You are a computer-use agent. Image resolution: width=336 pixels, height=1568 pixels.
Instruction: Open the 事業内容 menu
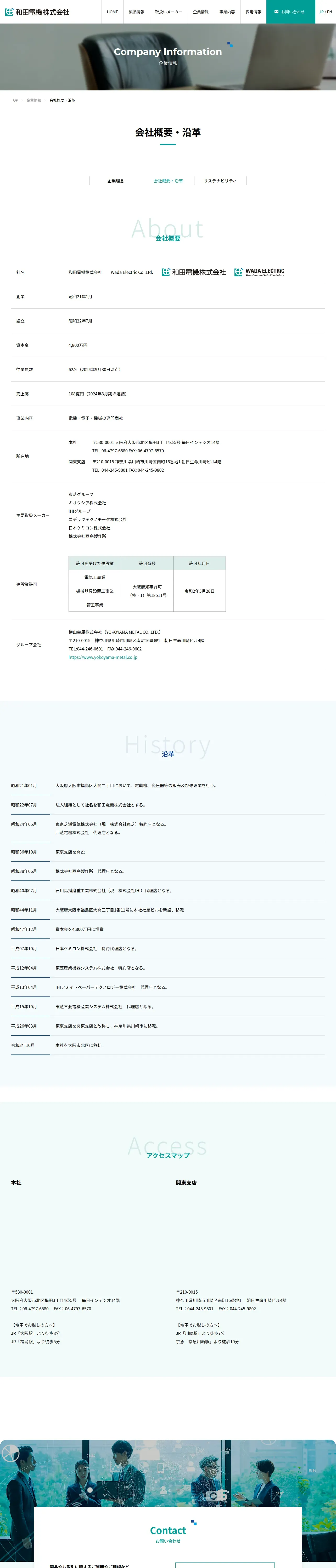tap(227, 11)
